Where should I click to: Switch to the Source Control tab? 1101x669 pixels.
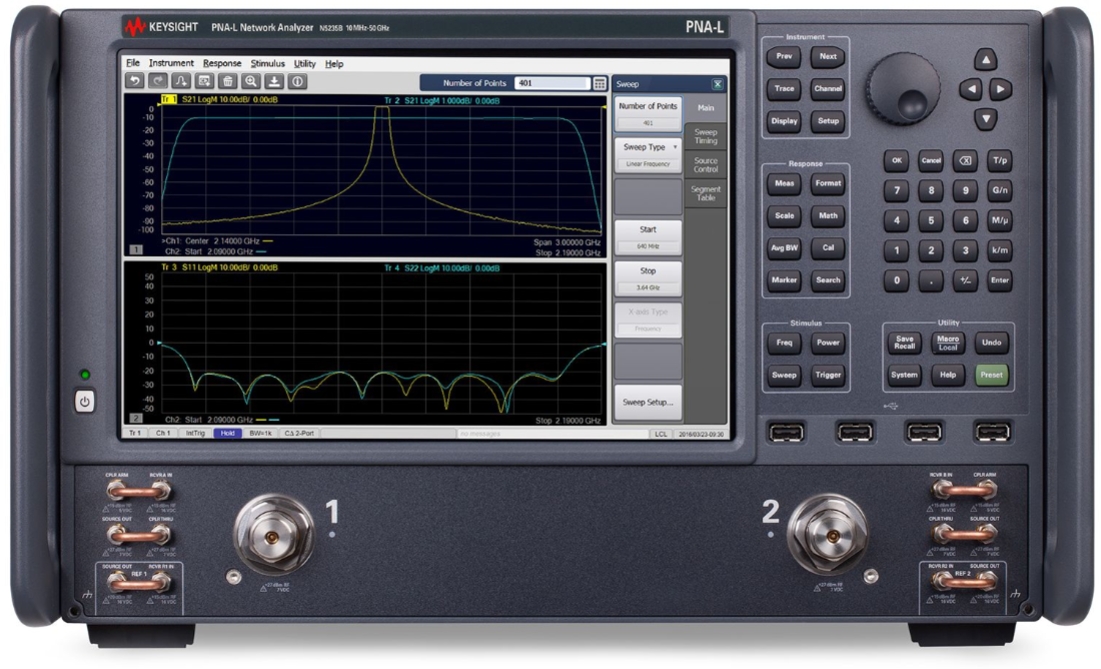pos(706,165)
